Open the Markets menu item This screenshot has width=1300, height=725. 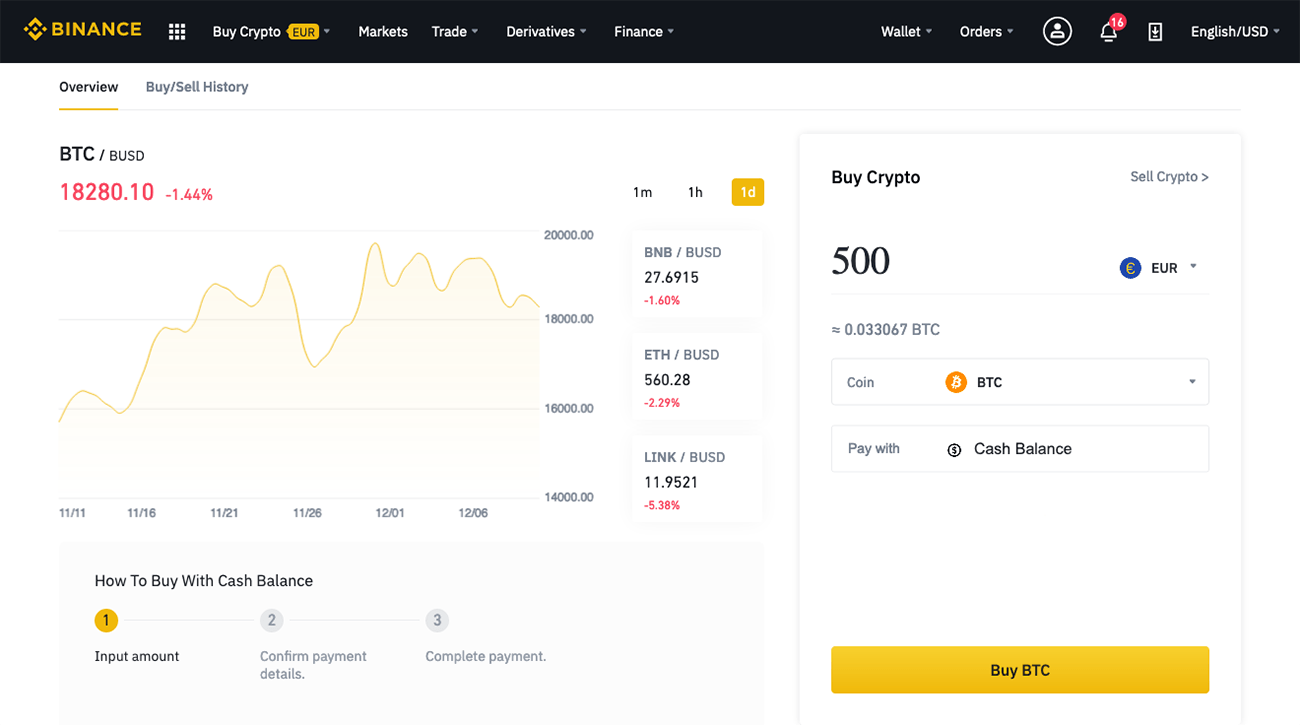click(382, 31)
